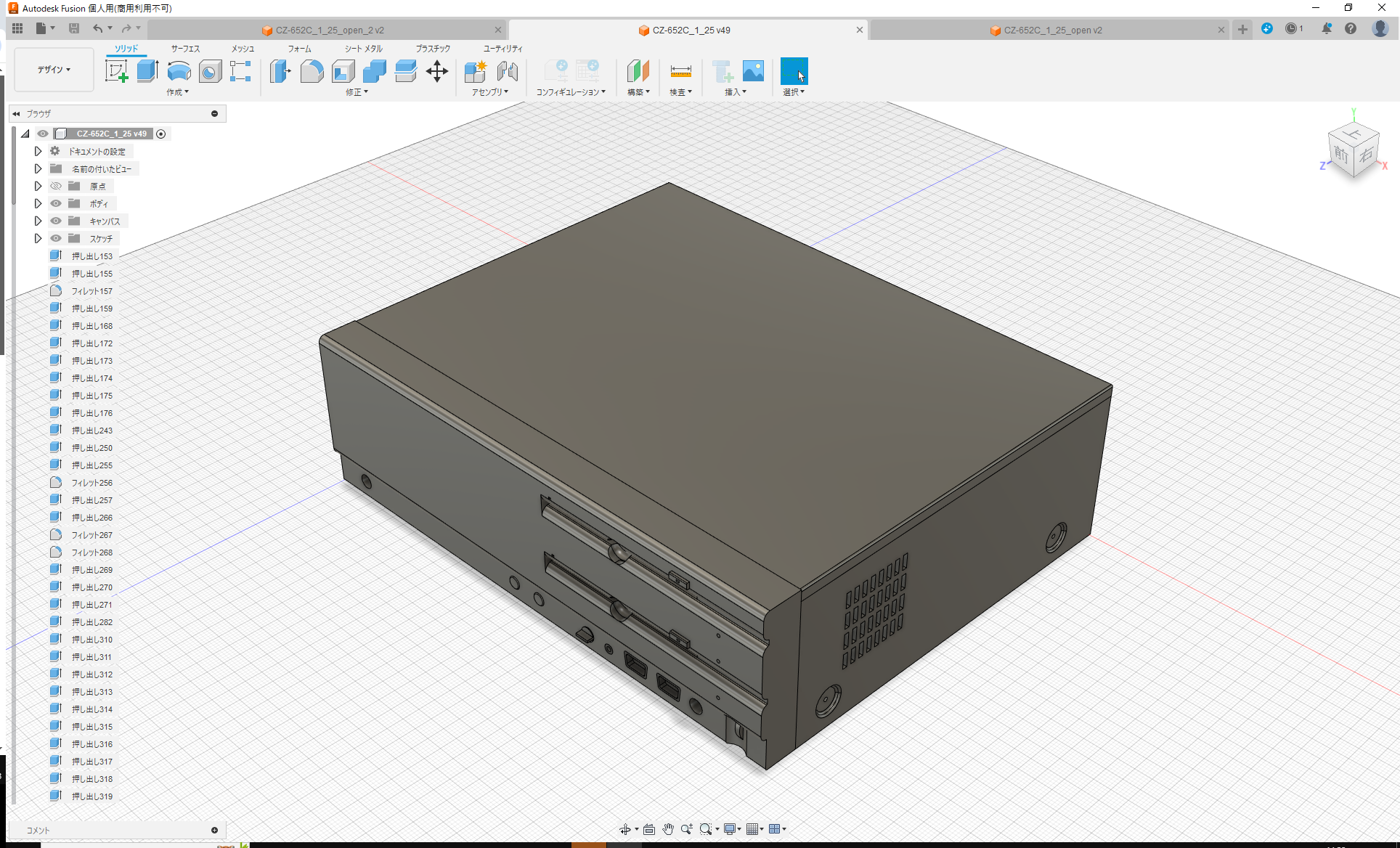Screen dimensions: 1400x848
Task: Select the Joint tool in the Assembly group
Action: [x=508, y=71]
